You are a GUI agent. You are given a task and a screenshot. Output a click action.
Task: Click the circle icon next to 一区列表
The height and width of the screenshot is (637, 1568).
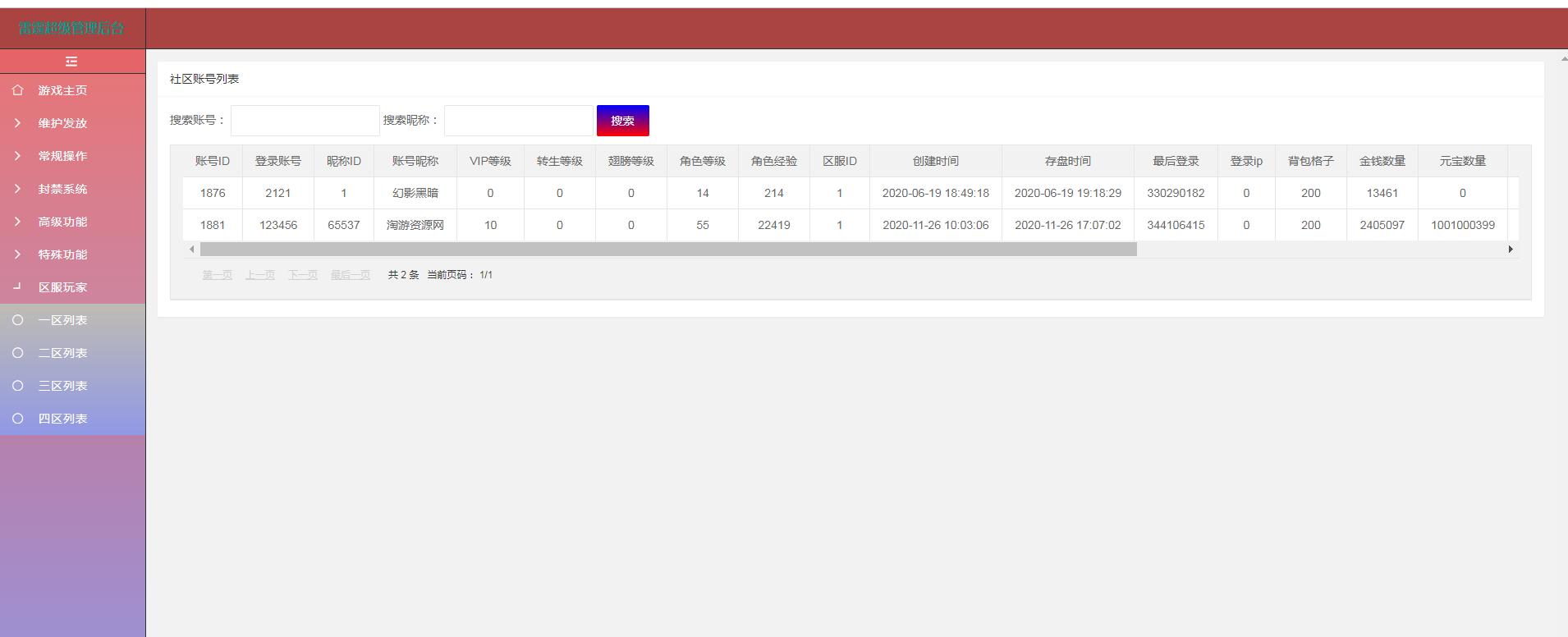pyautogui.click(x=18, y=320)
